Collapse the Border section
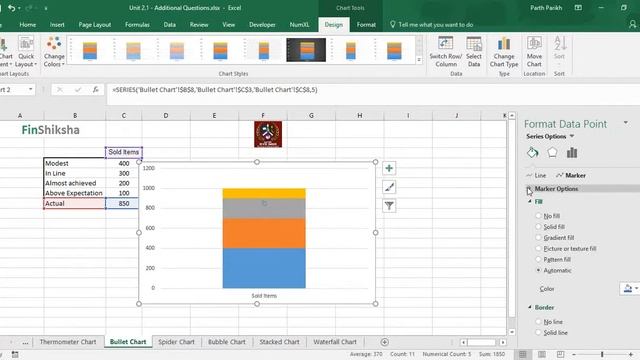 [530, 307]
